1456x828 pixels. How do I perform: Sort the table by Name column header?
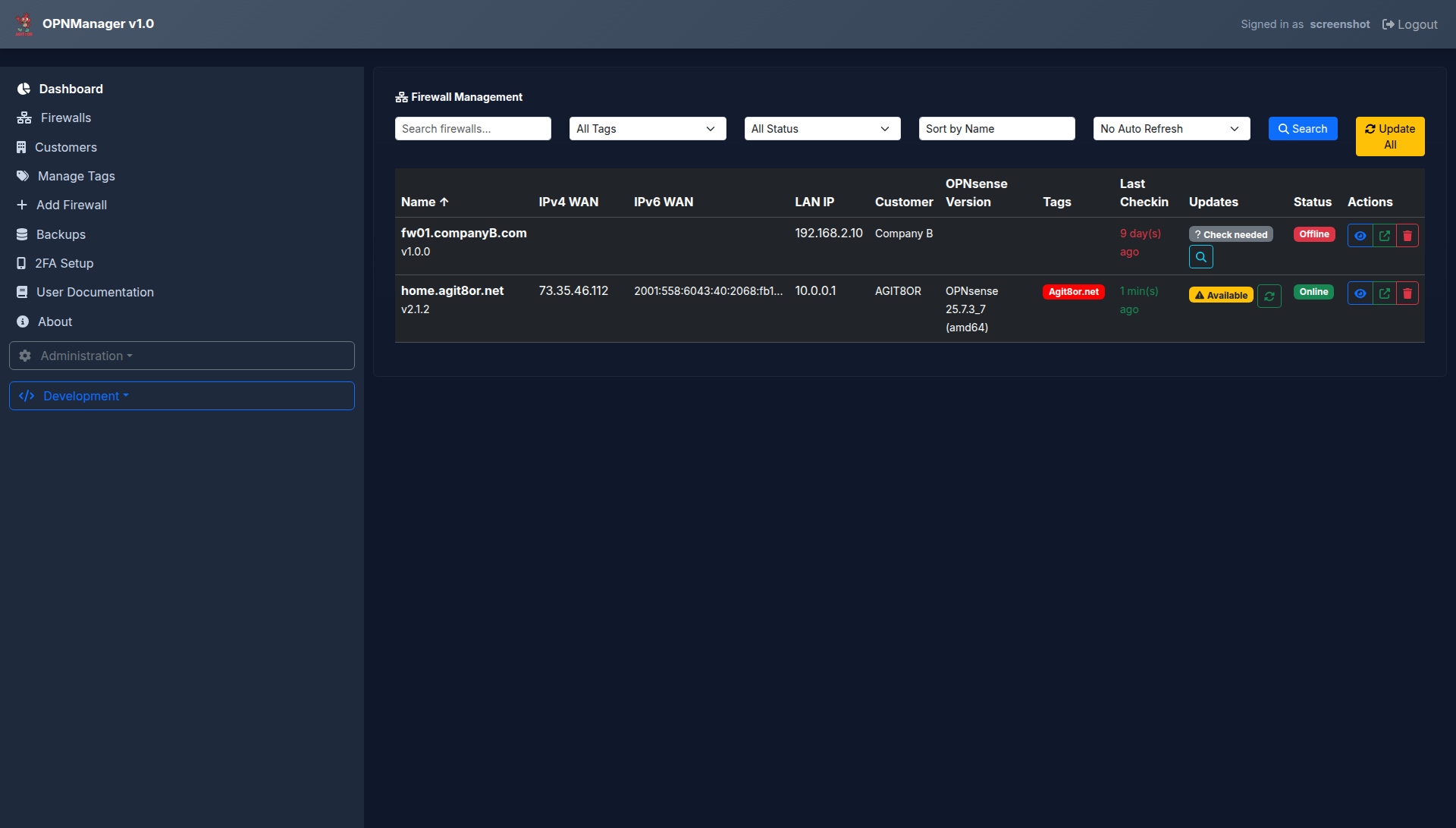coord(425,202)
